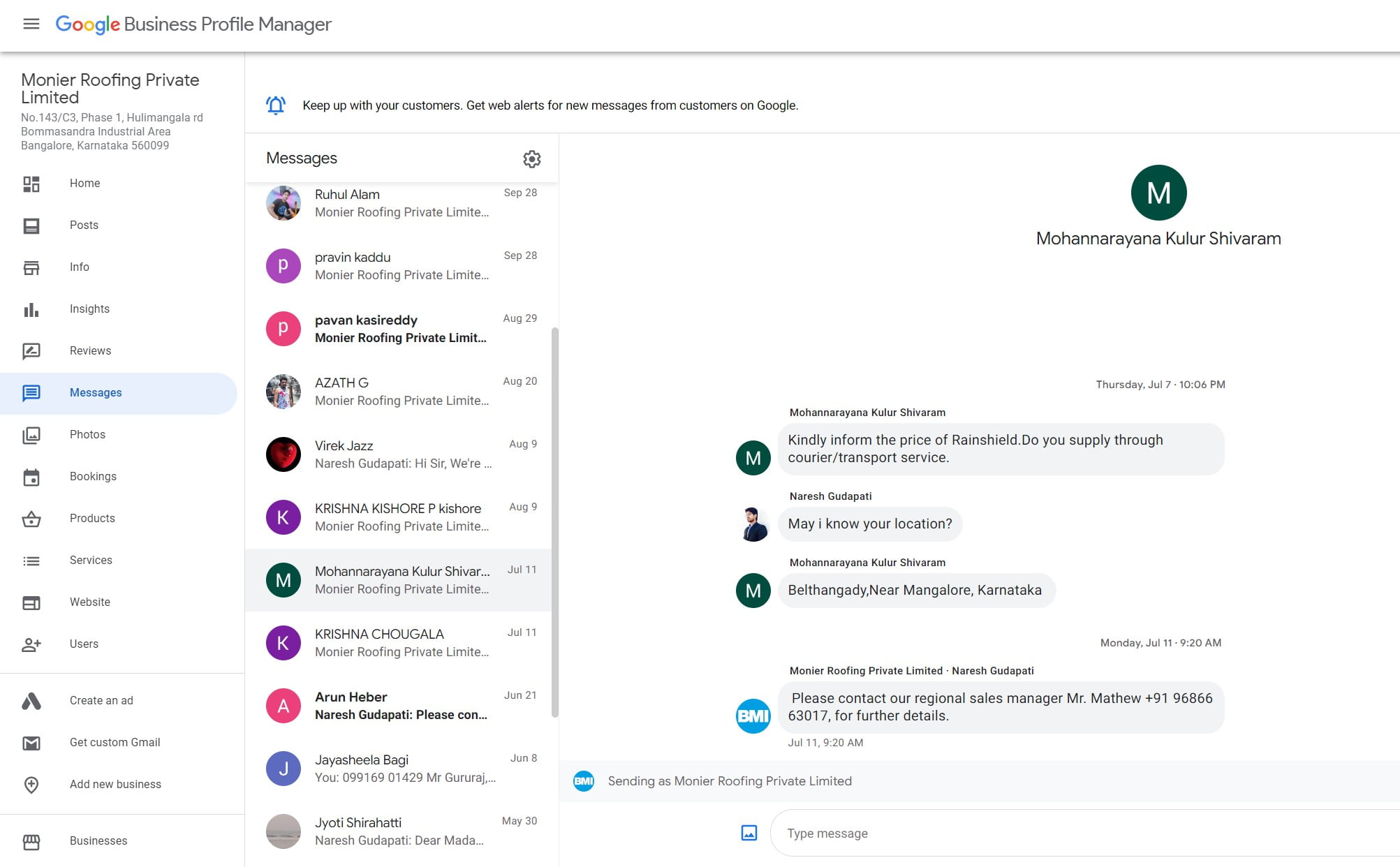Open Jyoti Shirahatti conversation
This screenshot has height=867, width=1400.
398,831
